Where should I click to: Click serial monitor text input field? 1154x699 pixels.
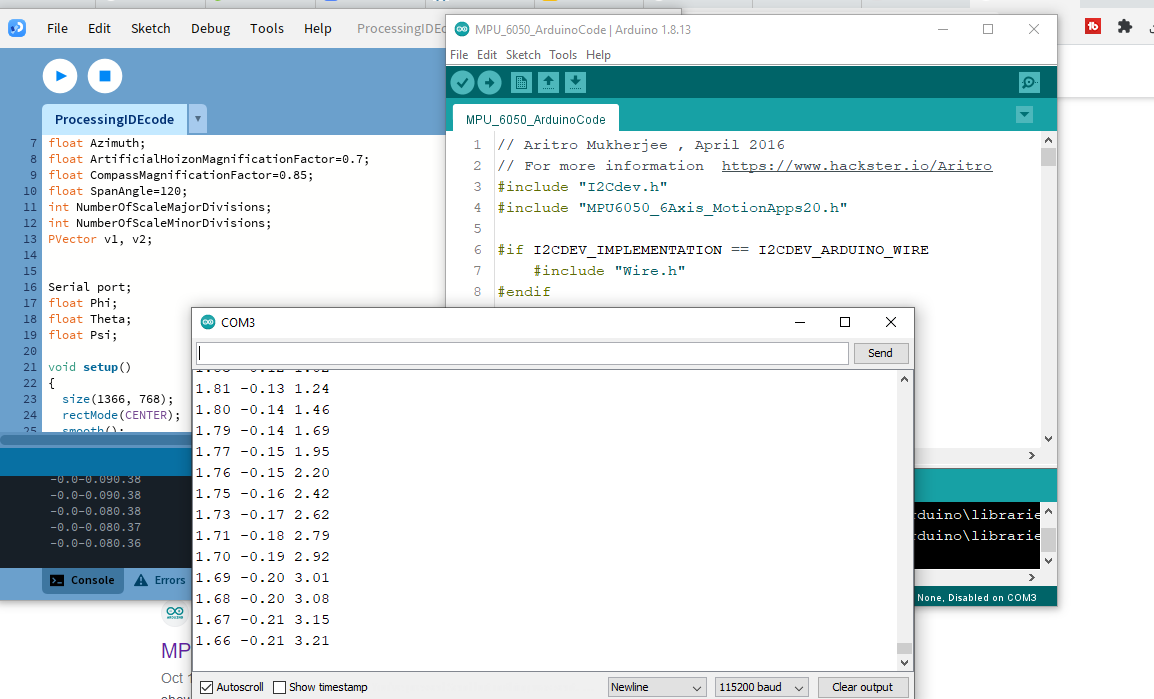point(523,353)
